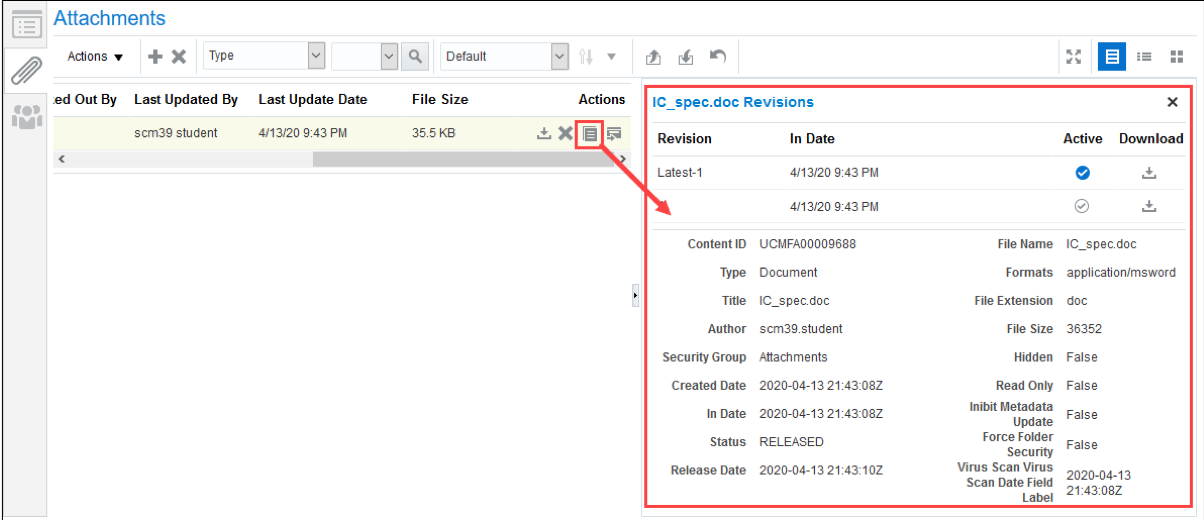
Task: Open the empty dropdown next to Type
Action: pyautogui.click(x=364, y=56)
